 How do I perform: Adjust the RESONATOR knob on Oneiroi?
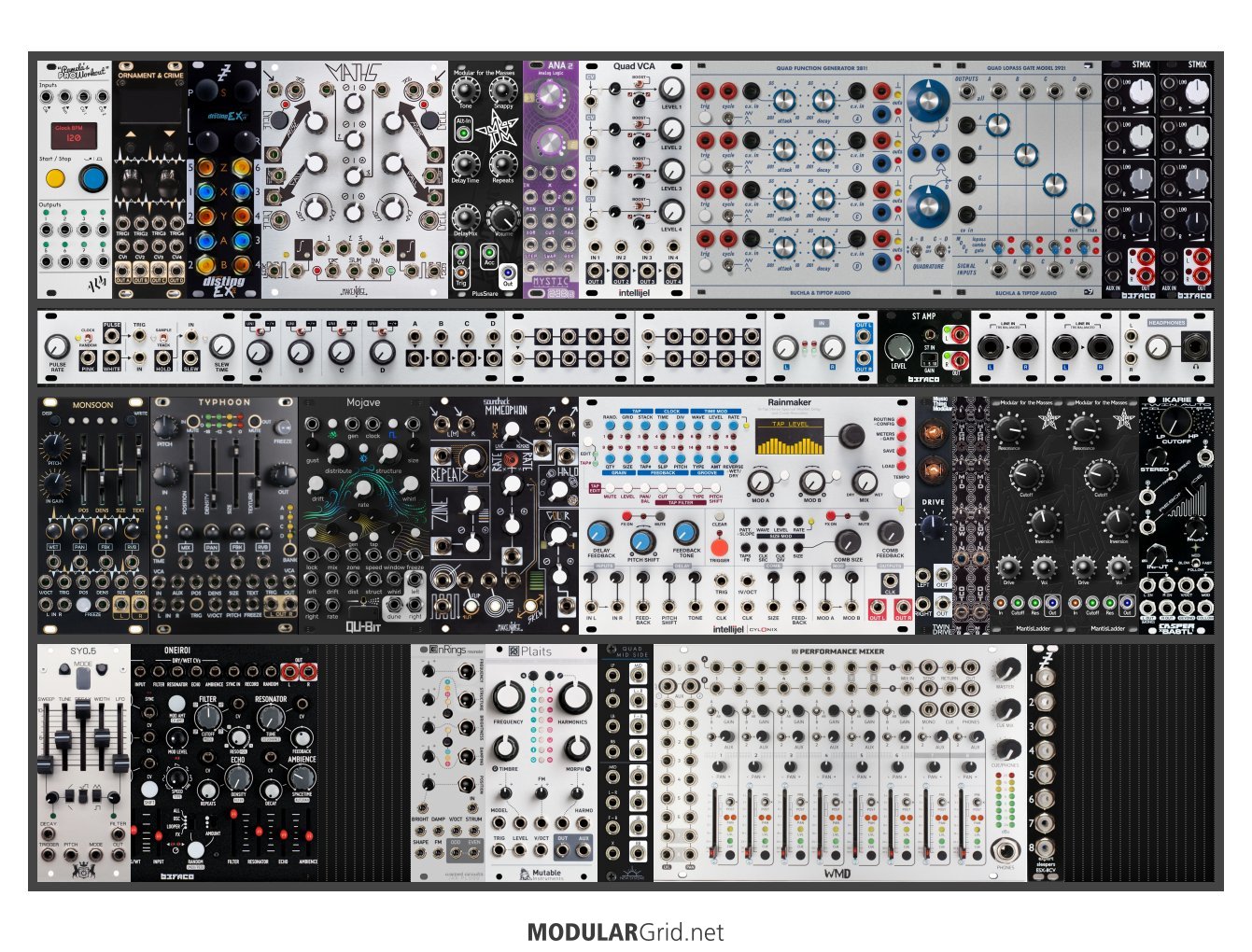tap(271, 717)
